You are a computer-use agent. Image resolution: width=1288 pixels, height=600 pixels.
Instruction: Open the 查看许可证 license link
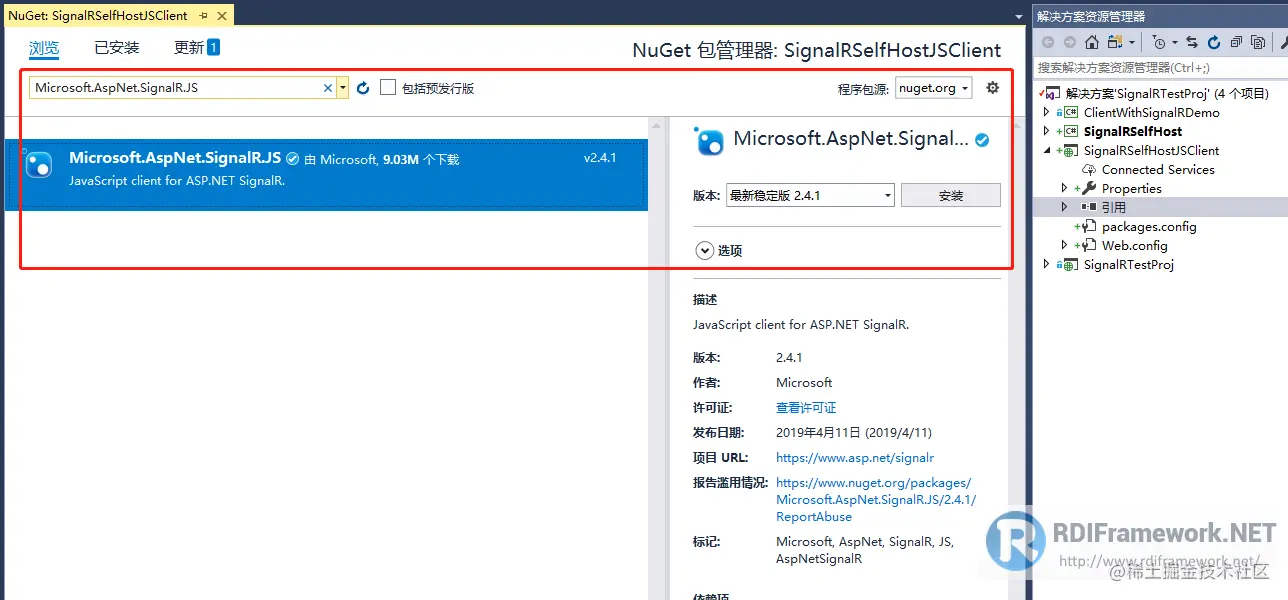point(806,407)
